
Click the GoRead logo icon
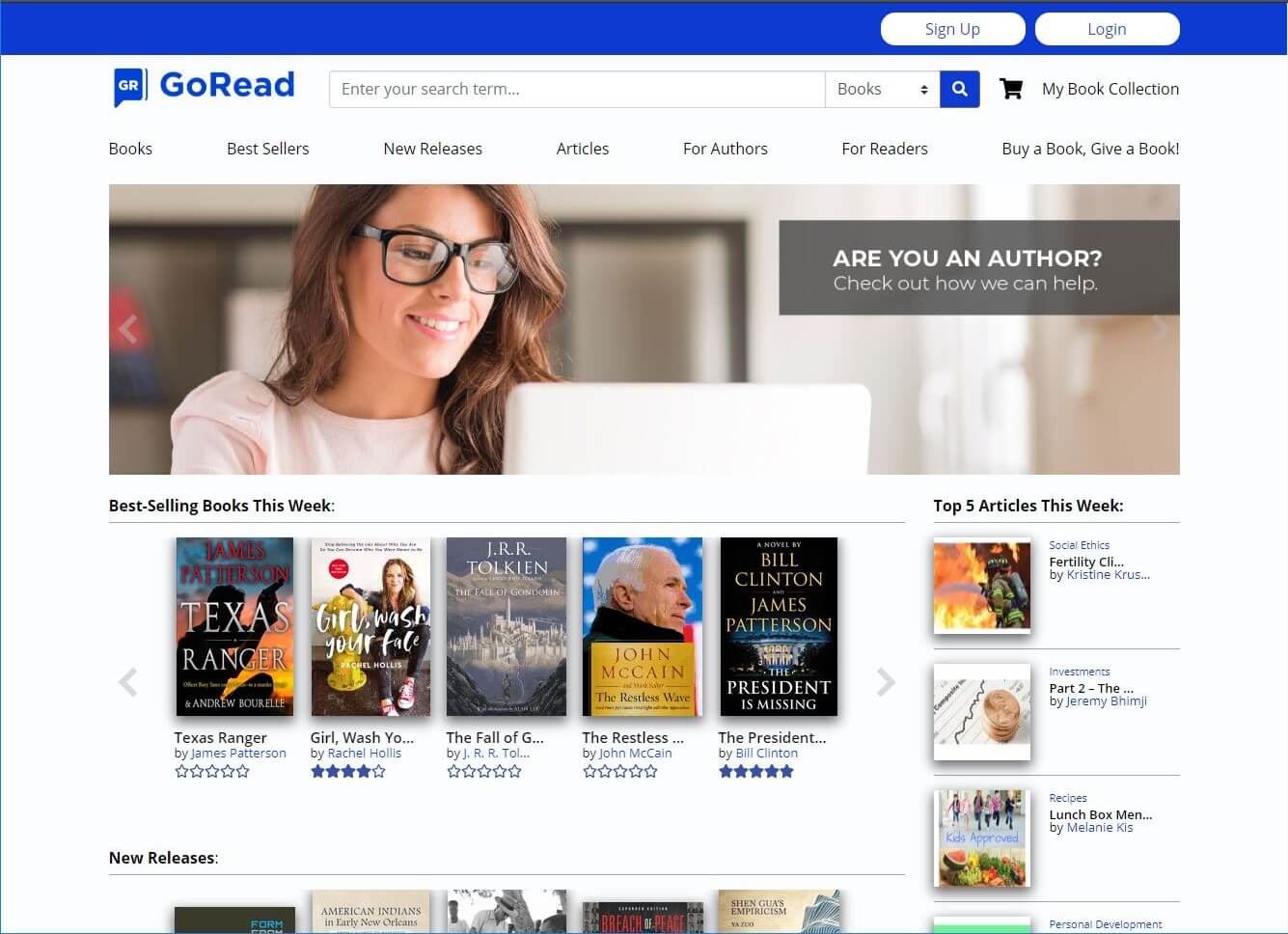[x=130, y=87]
